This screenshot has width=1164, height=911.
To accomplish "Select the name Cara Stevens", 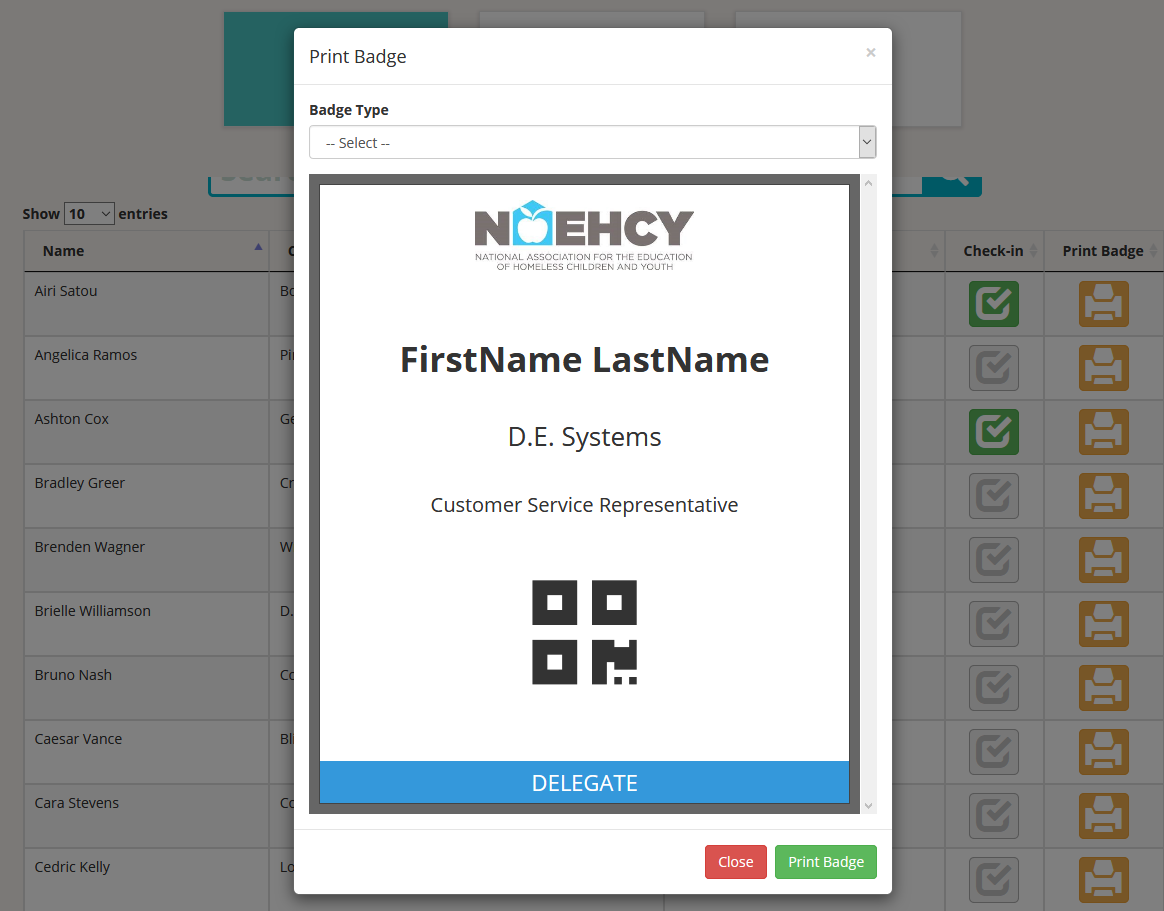I will tap(76, 803).
